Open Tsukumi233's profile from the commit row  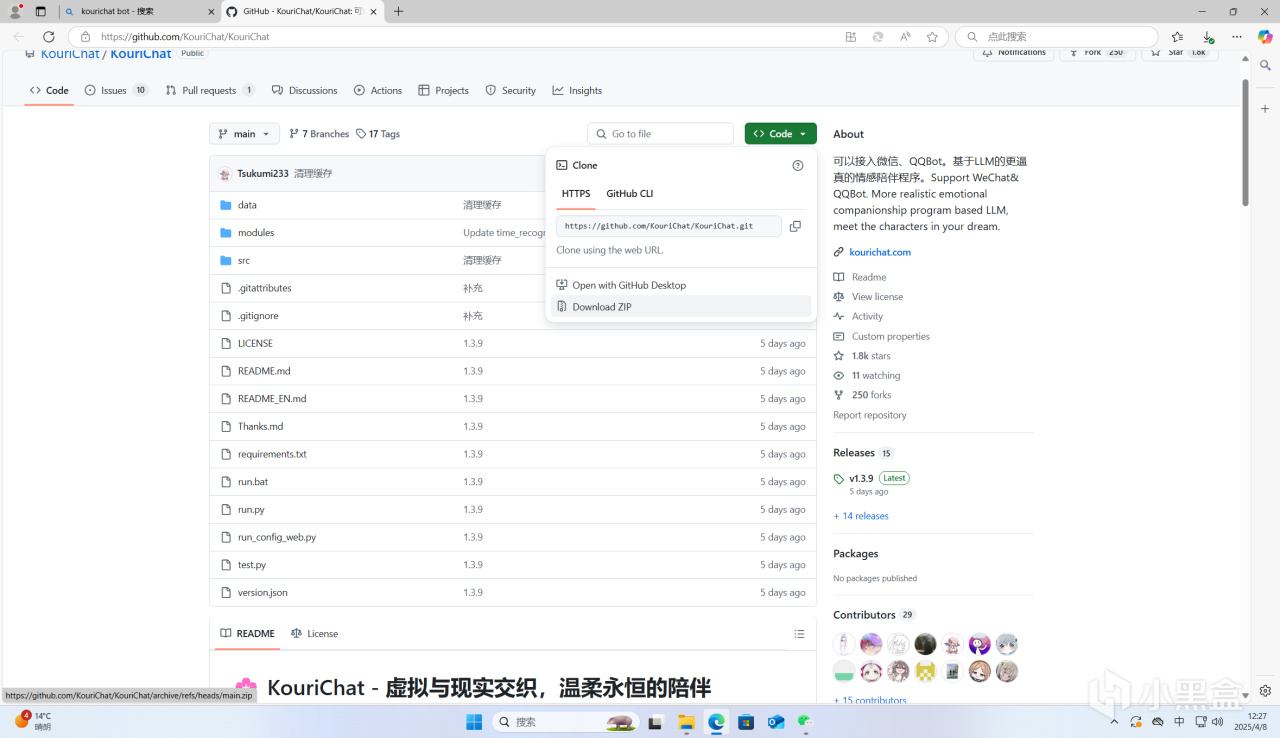(x=263, y=174)
